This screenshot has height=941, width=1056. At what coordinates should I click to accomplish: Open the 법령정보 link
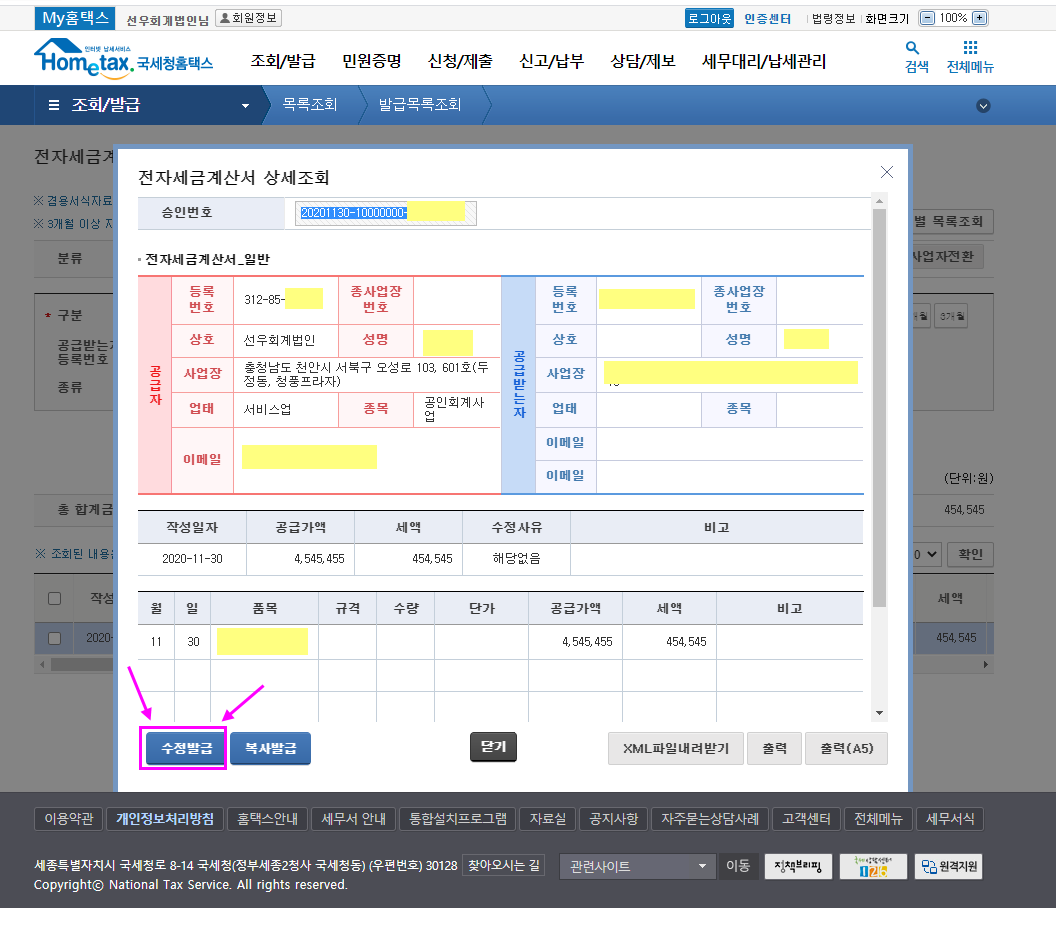tap(833, 18)
